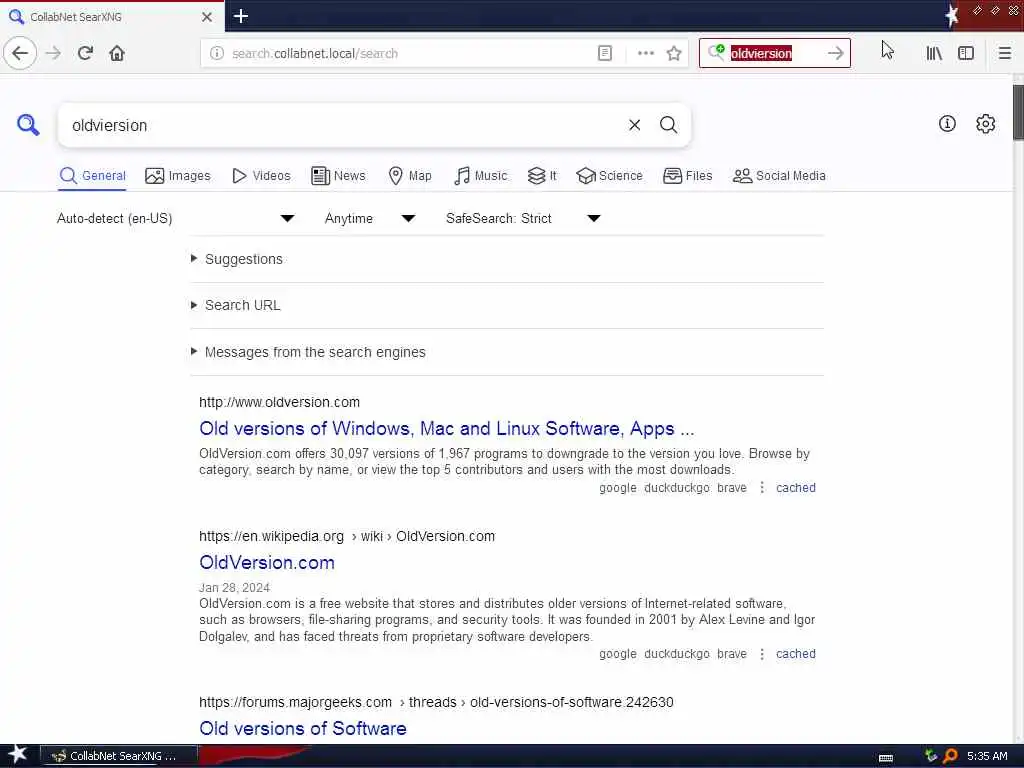Click the http://www.oldversion.com URL text
The width and height of the screenshot is (1024, 768).
(x=280, y=402)
